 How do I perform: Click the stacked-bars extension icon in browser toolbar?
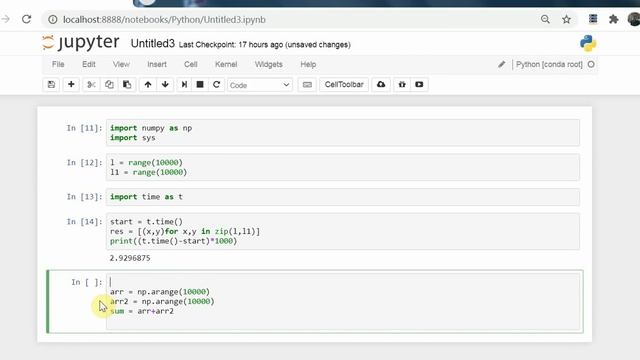point(593,19)
